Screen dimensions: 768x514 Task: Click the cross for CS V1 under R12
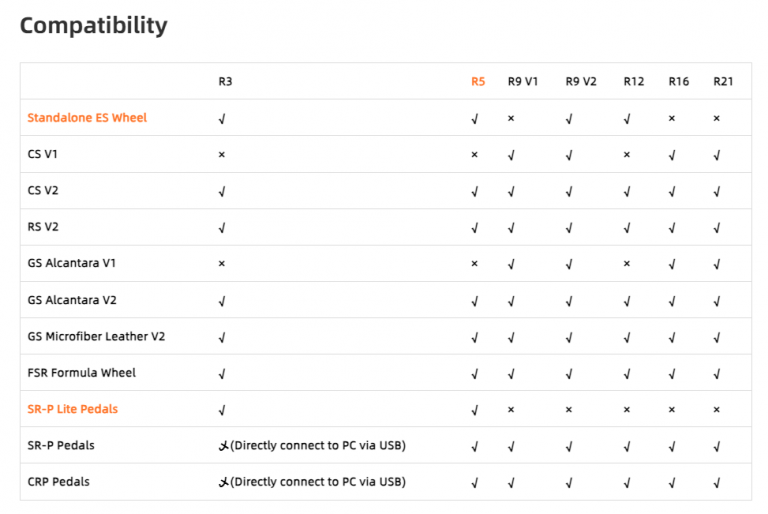click(627, 155)
